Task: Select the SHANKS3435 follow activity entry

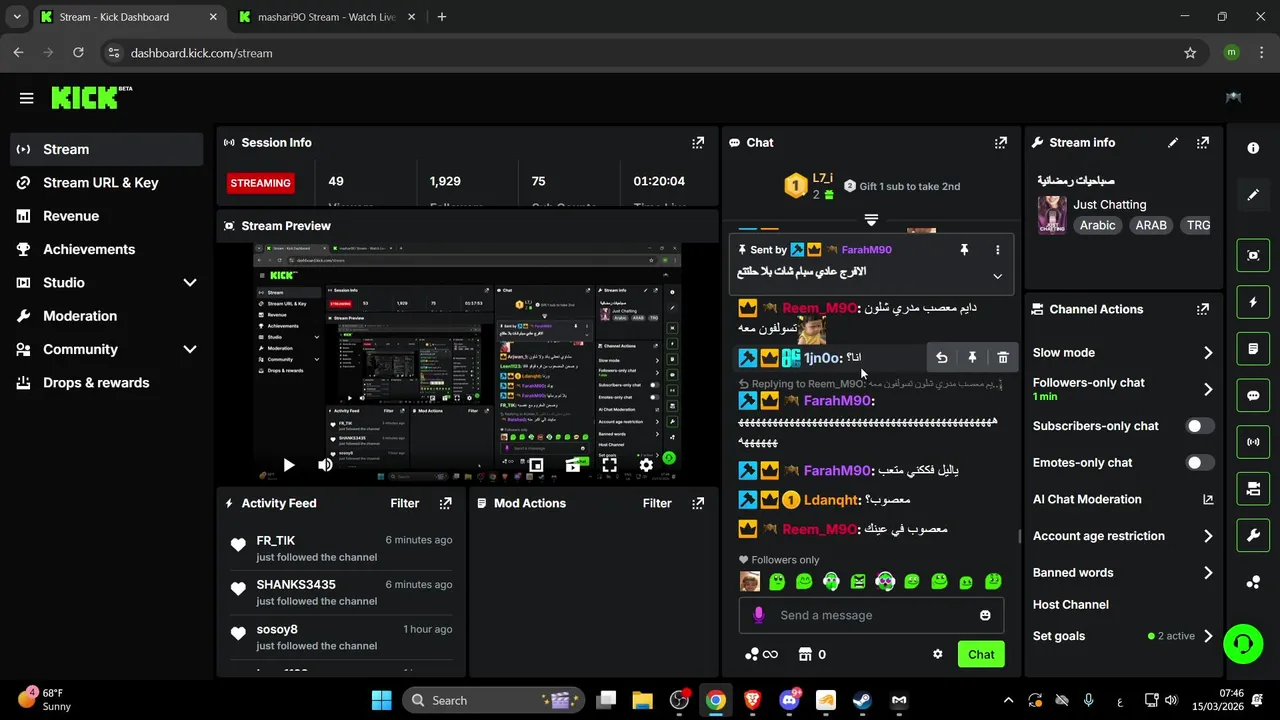Action: tap(343, 592)
